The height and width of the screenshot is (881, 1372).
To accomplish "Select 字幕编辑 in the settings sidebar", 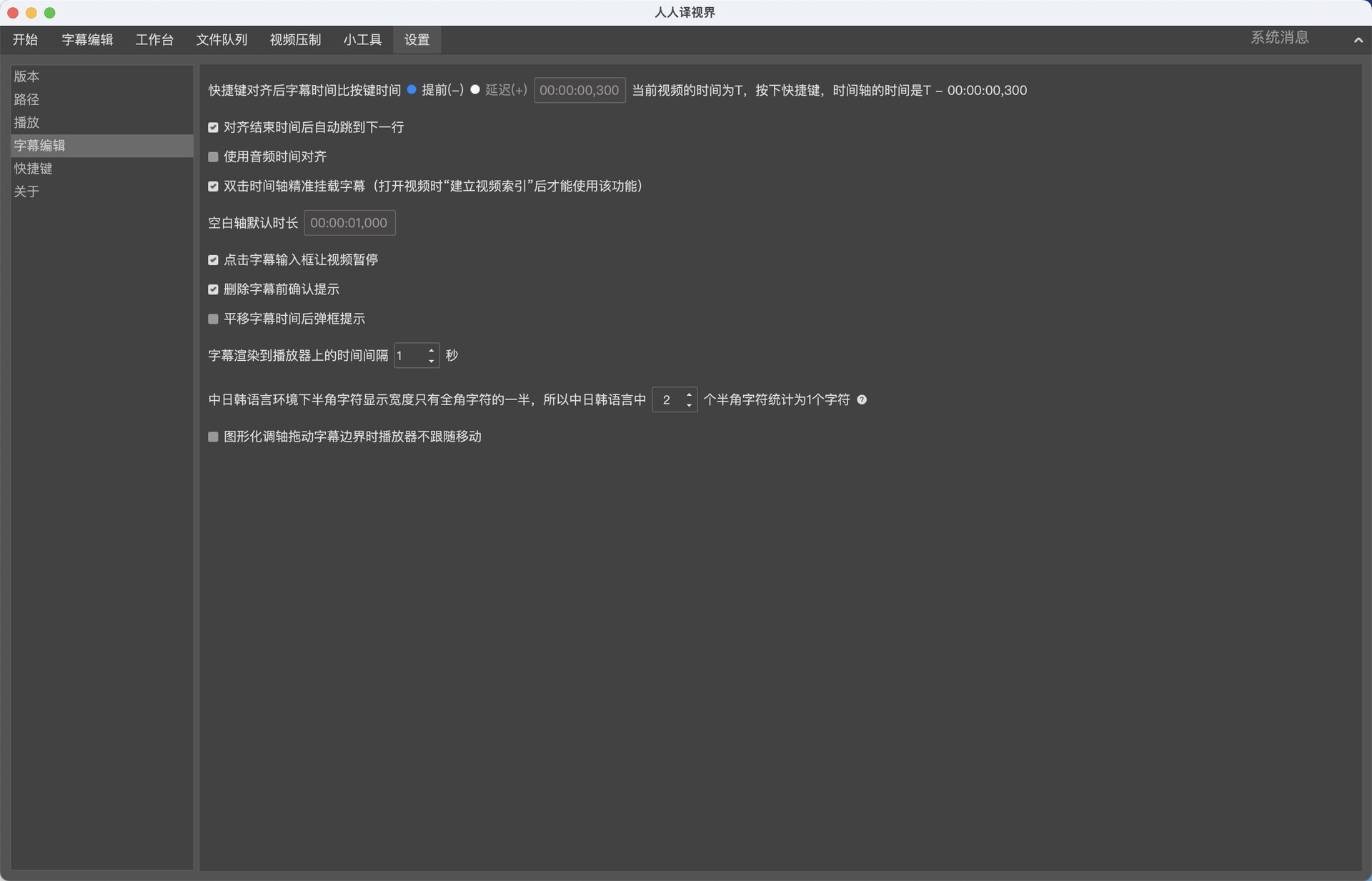I will tap(101, 146).
